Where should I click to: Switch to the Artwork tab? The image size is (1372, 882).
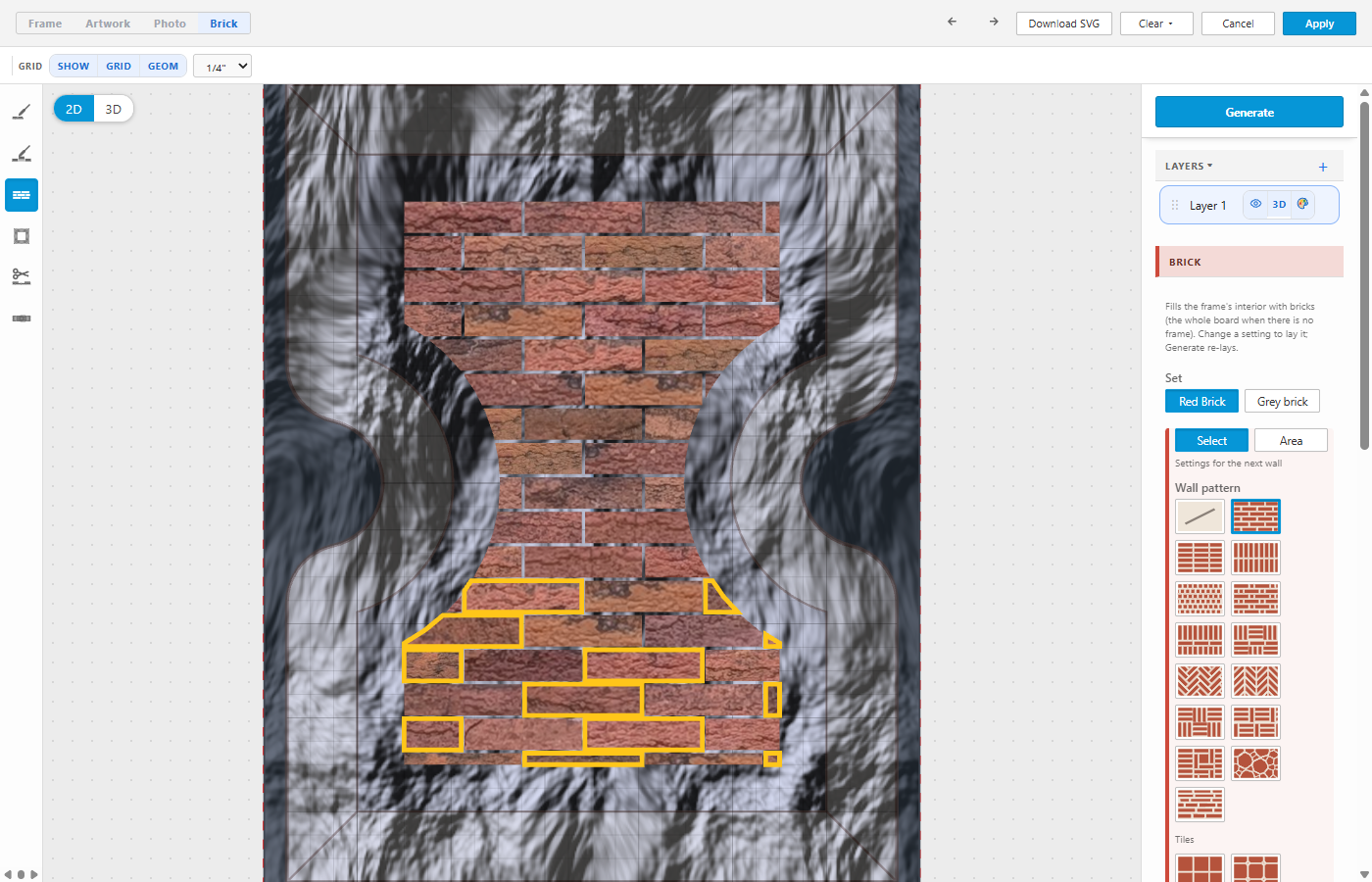tap(108, 24)
